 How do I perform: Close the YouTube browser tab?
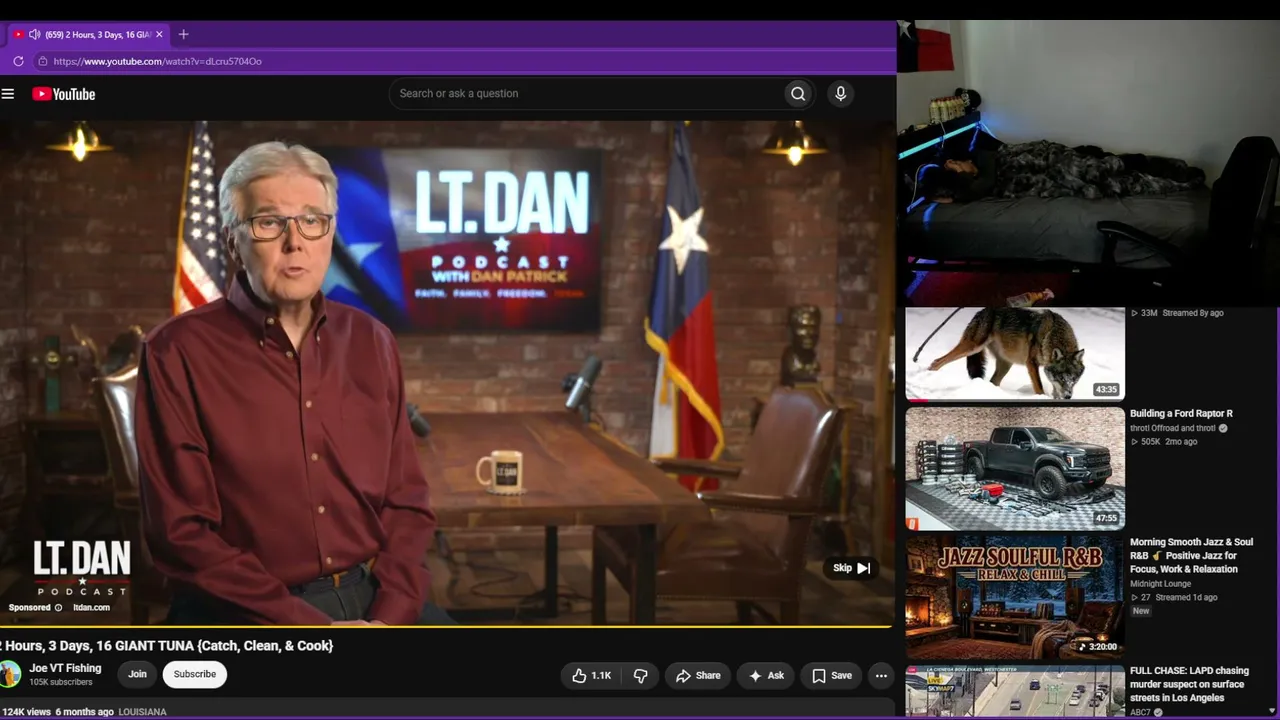159,34
